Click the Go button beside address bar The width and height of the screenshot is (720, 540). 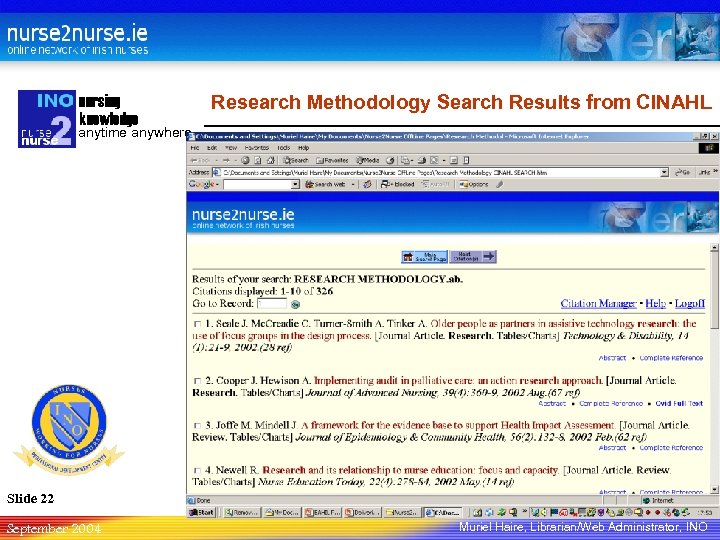683,172
